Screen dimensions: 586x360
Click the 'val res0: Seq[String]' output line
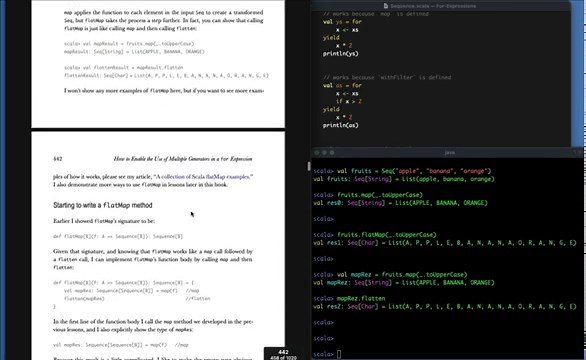tap(400, 203)
